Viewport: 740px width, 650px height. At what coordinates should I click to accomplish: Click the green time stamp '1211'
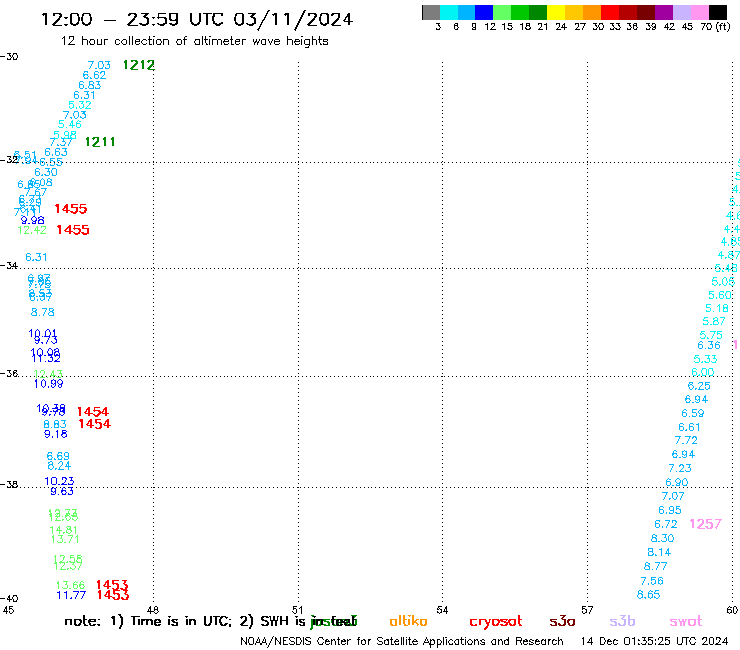point(100,142)
